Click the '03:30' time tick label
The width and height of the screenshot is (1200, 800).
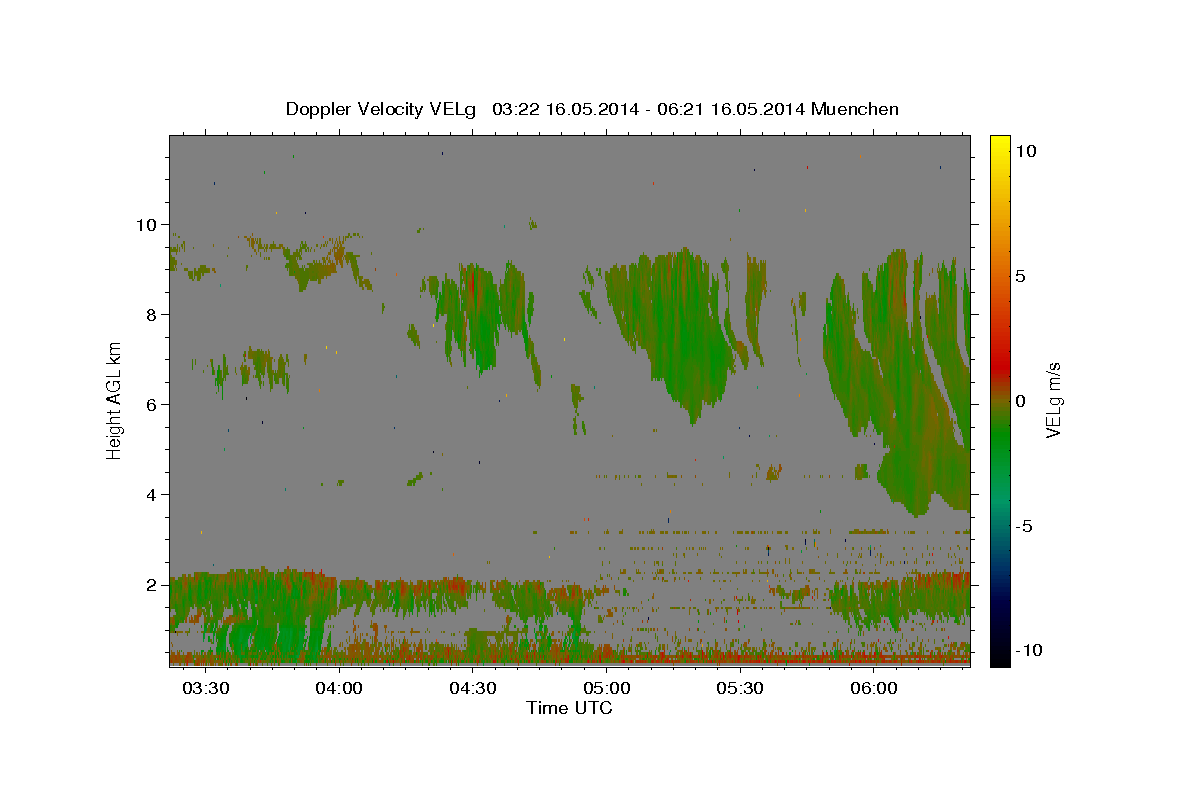coord(205,689)
